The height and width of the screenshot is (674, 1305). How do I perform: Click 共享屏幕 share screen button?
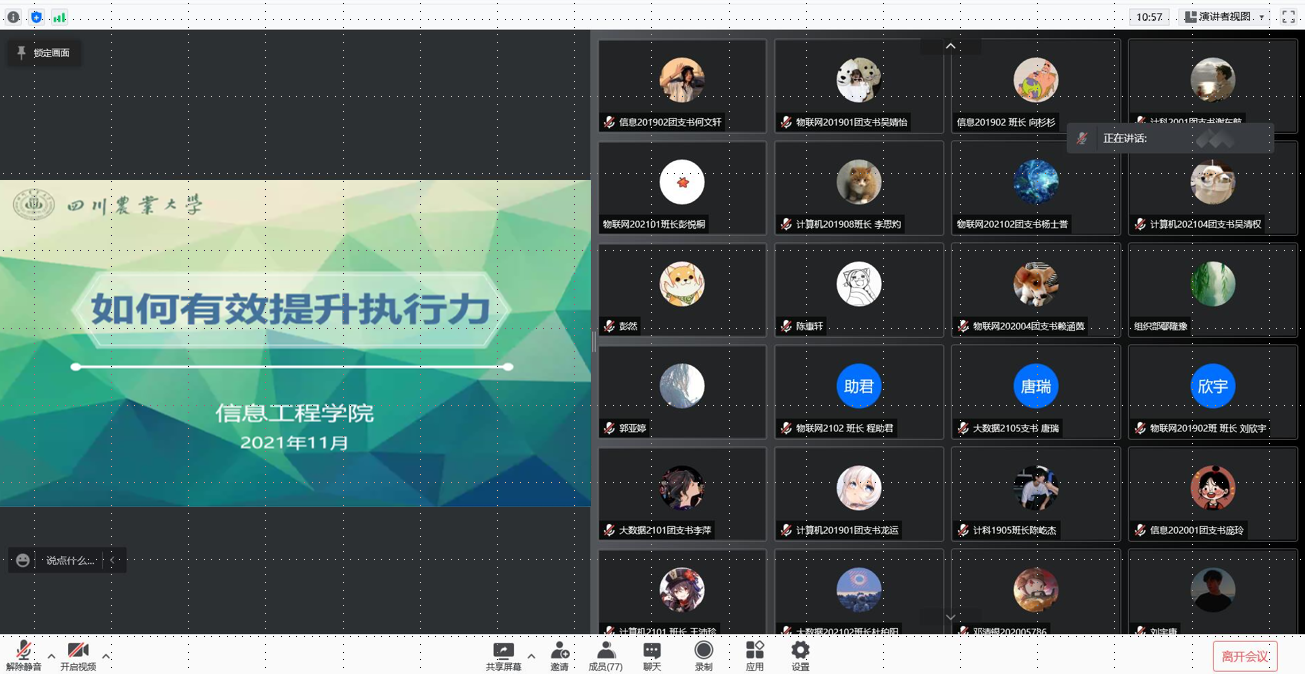pos(503,656)
